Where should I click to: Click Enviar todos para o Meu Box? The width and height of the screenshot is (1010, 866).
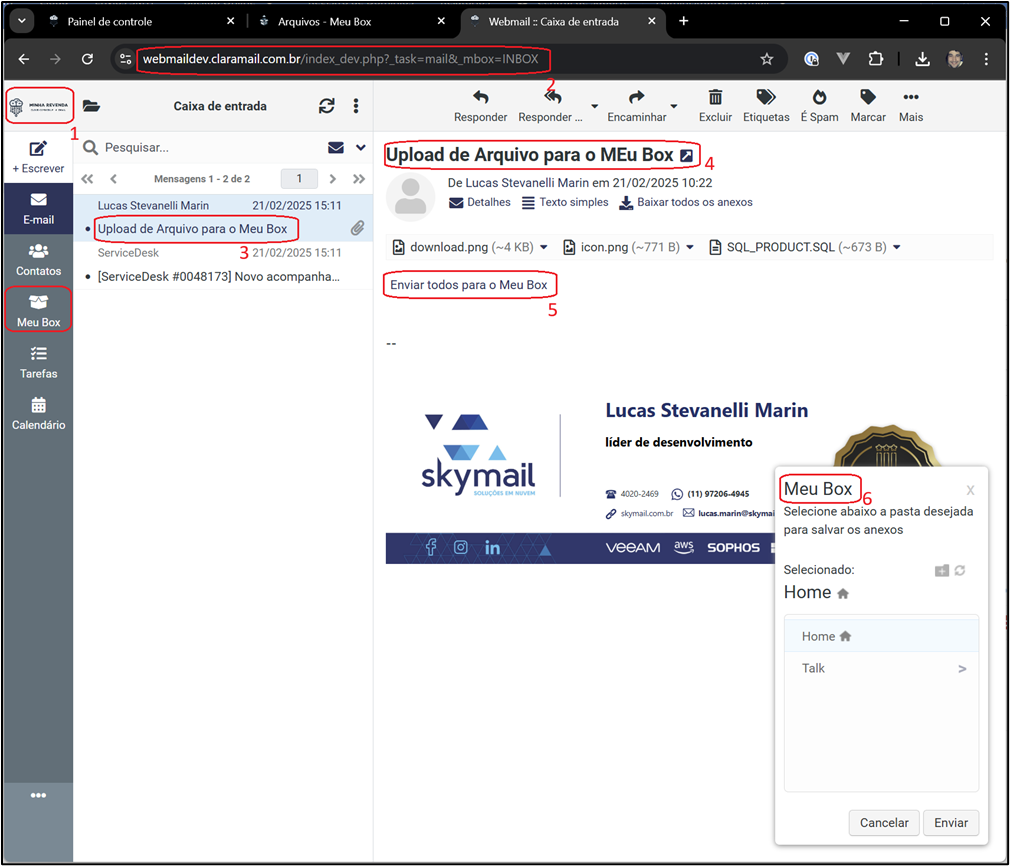pos(469,285)
